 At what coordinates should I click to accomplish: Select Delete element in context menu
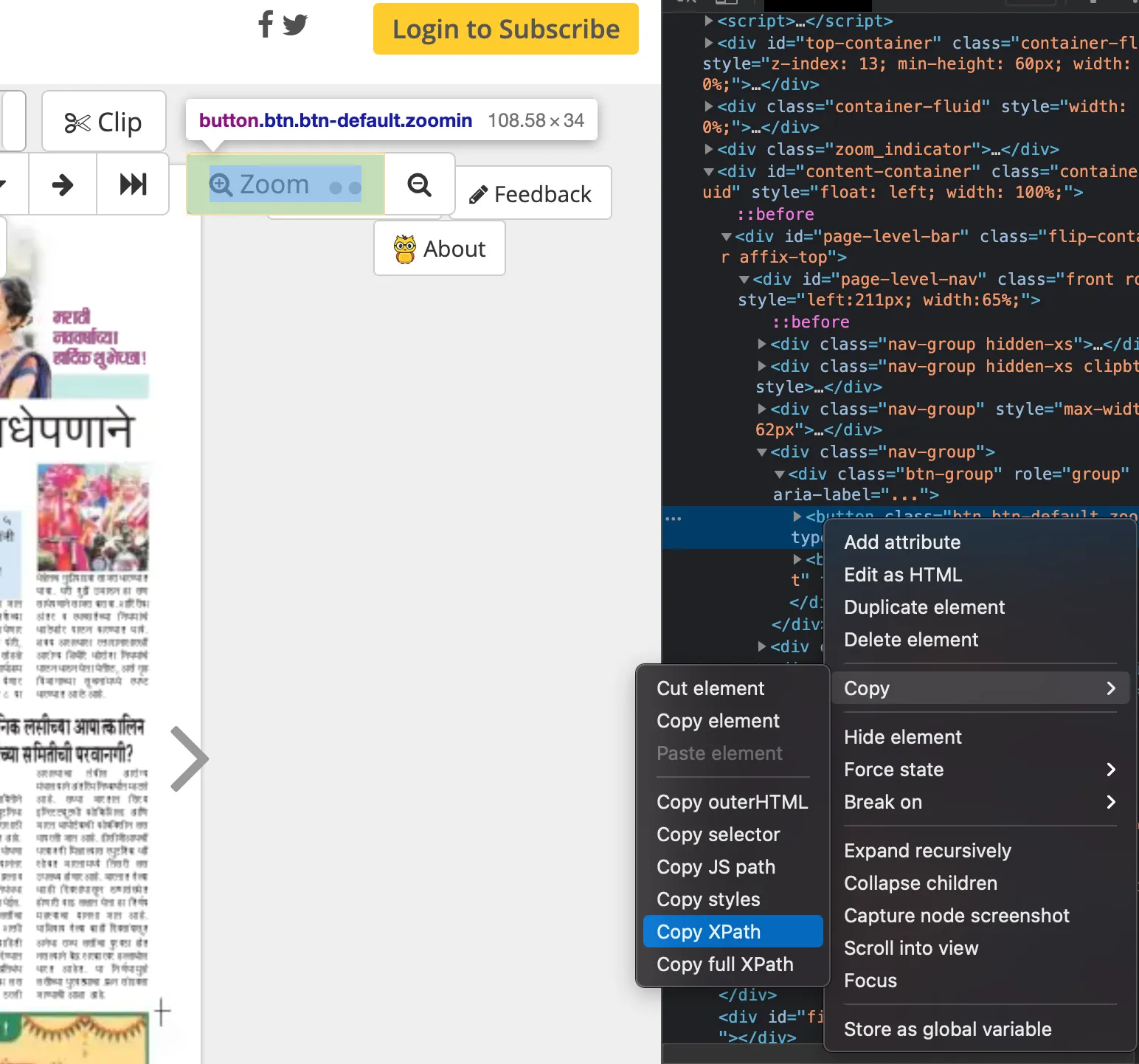click(x=910, y=640)
